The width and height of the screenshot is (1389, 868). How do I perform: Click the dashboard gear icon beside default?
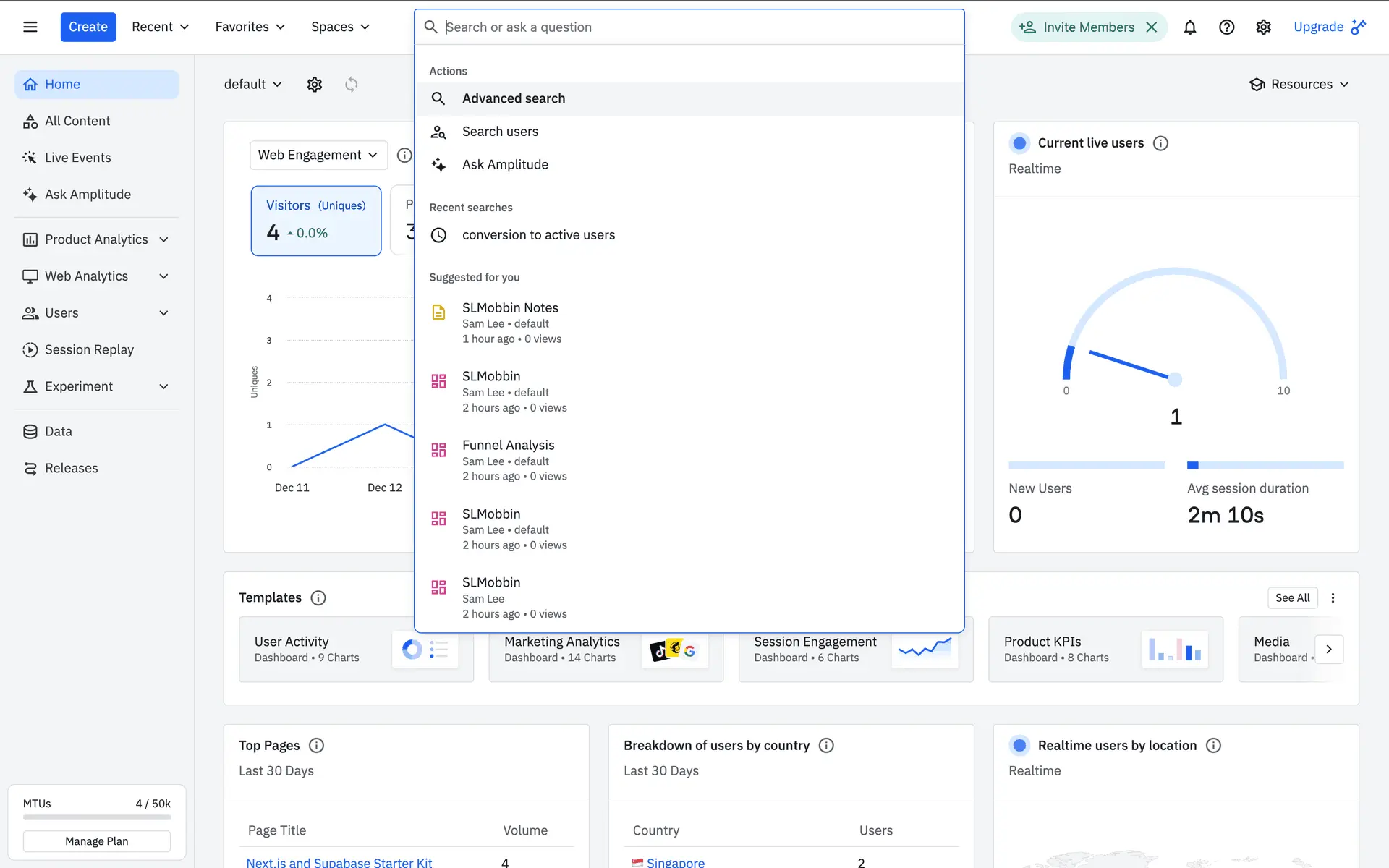coord(314,85)
